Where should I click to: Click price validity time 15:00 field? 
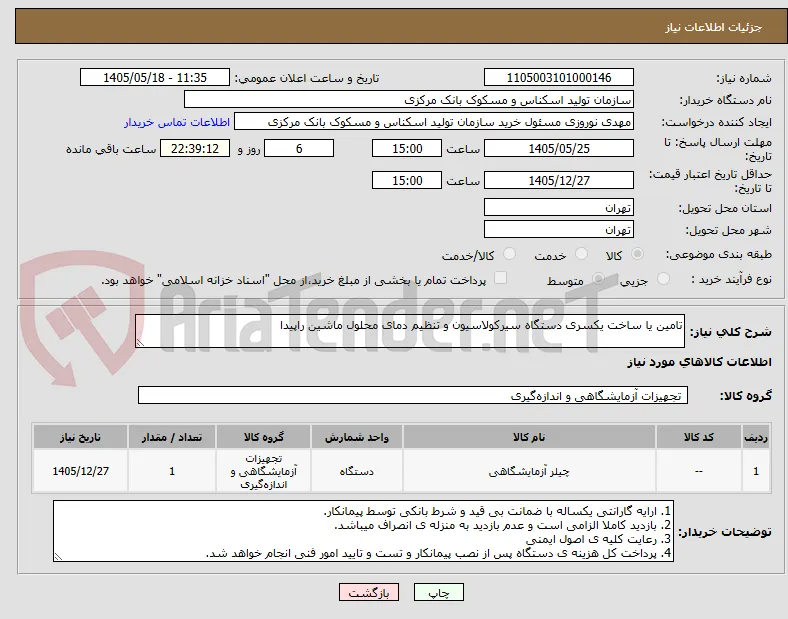[x=407, y=180]
